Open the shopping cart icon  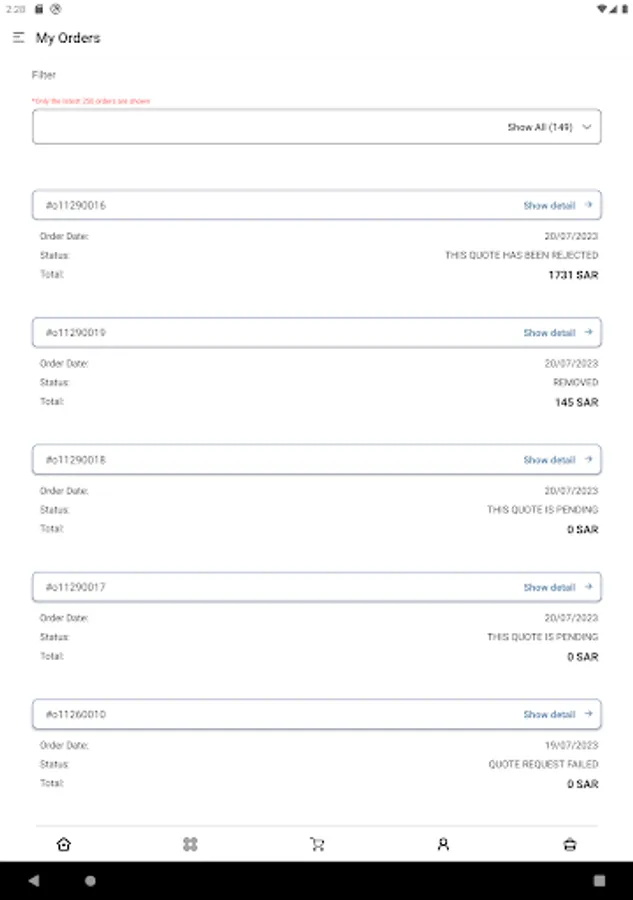[317, 844]
